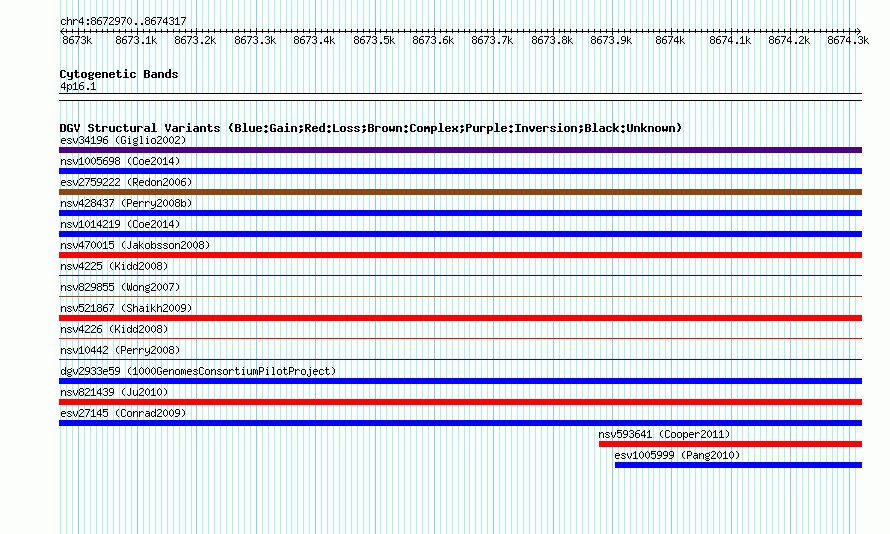The height and width of the screenshot is (534, 890).
Task: Select the short red nsv593641 bar
Action: (x=731, y=444)
